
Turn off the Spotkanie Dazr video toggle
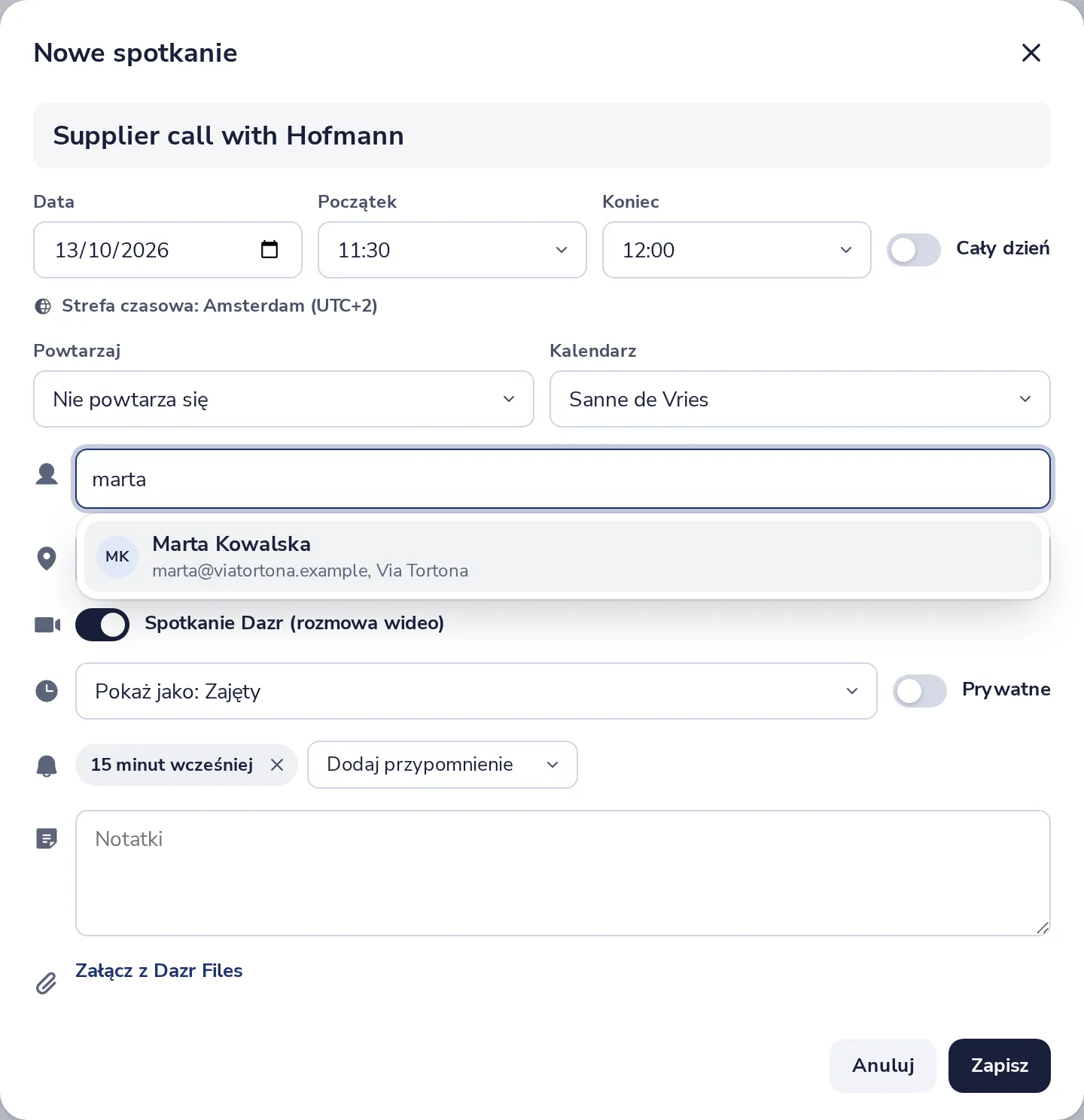pos(102,625)
